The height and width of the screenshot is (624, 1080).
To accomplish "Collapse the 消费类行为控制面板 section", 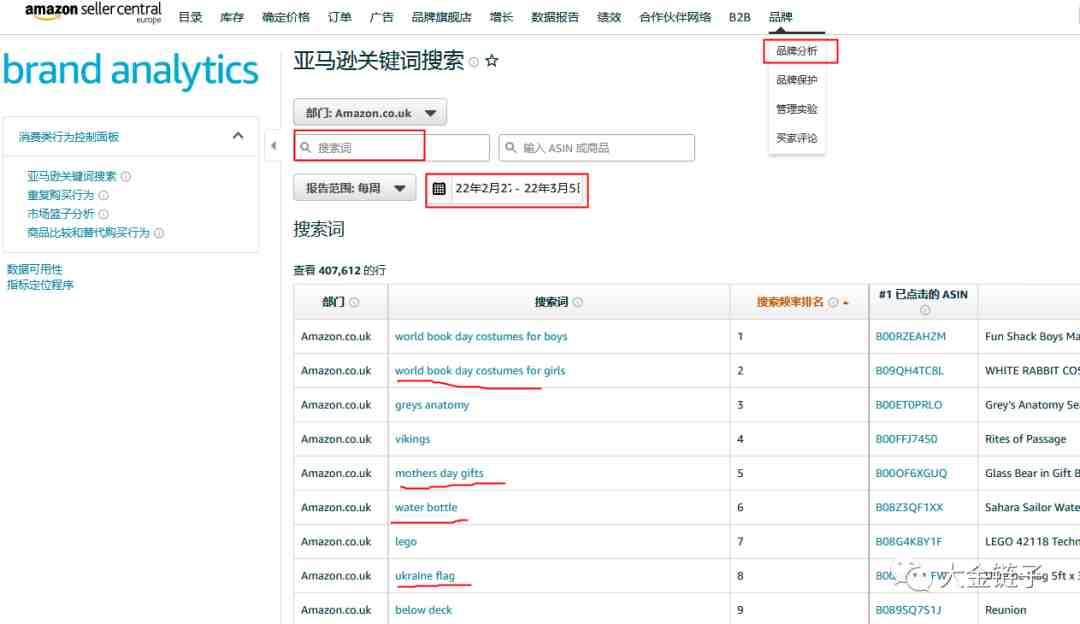I will 238,136.
